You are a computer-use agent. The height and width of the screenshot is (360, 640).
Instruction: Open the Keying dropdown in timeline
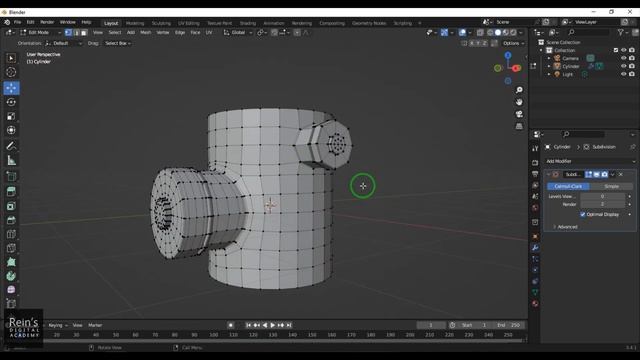(58, 325)
